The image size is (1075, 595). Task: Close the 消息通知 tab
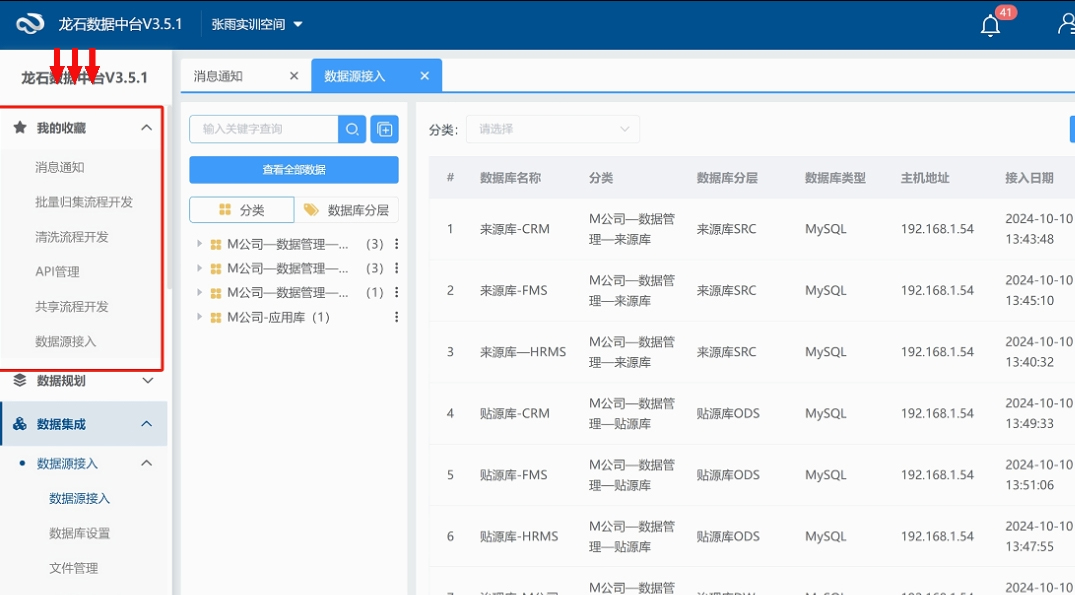click(x=293, y=76)
